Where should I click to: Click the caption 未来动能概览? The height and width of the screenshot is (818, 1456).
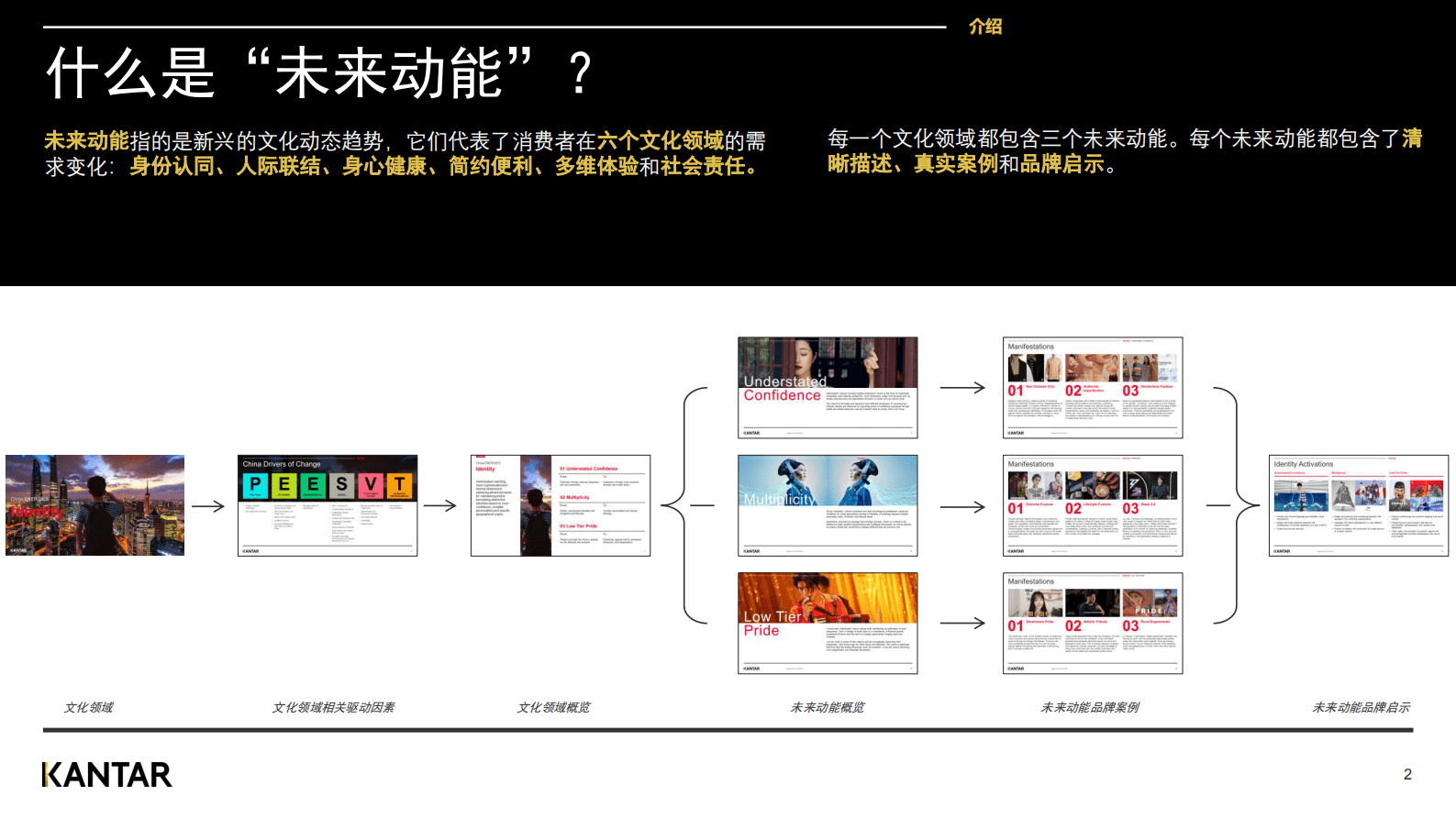pos(828,707)
